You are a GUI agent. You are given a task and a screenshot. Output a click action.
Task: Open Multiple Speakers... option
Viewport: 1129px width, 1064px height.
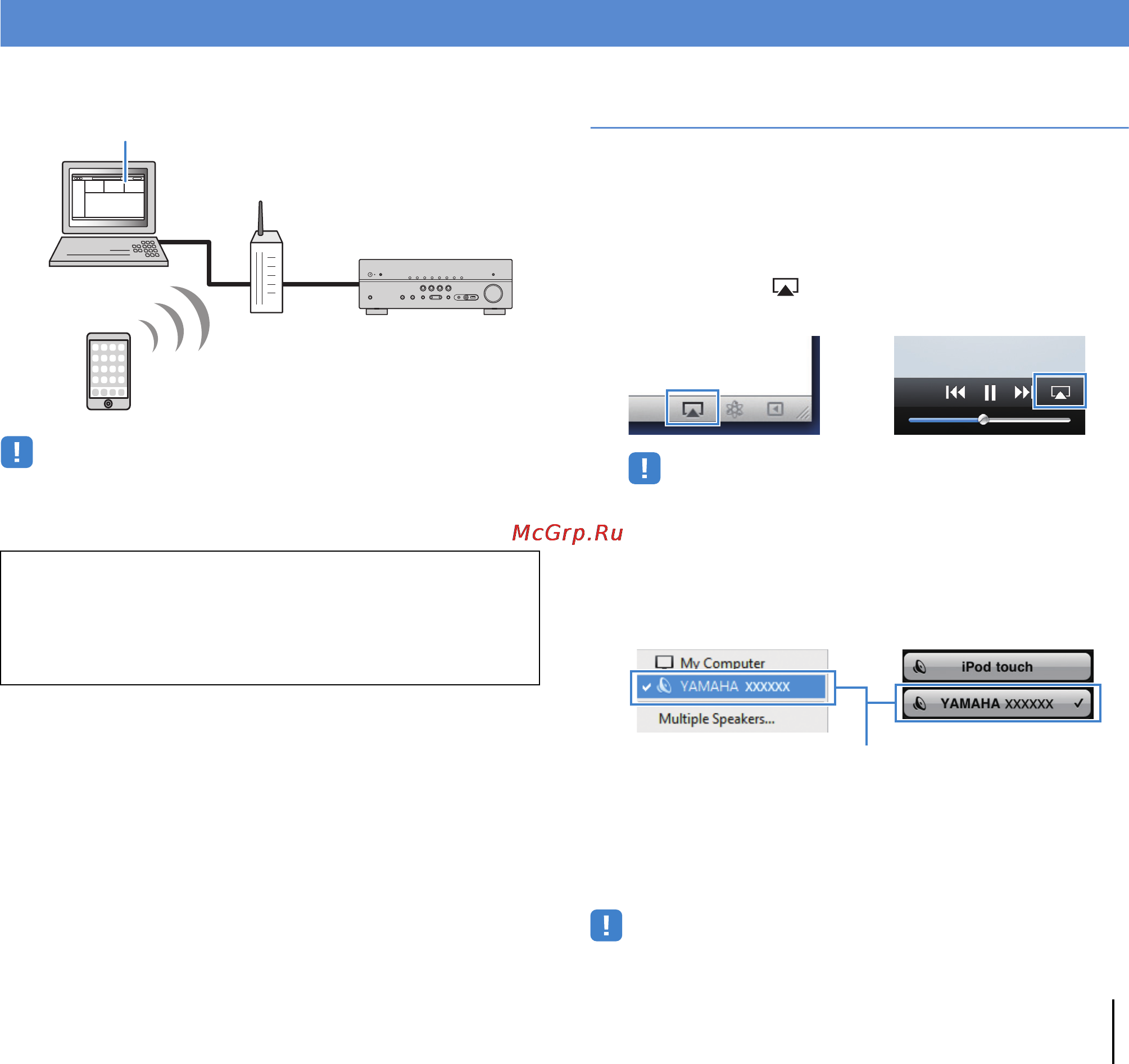717,719
